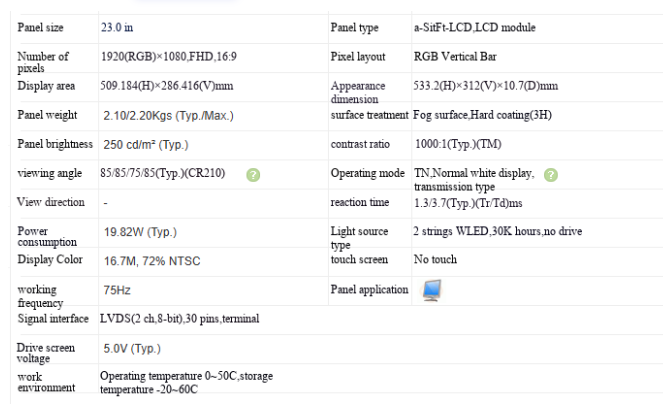Click the 75Hz working frequency value

point(117,290)
